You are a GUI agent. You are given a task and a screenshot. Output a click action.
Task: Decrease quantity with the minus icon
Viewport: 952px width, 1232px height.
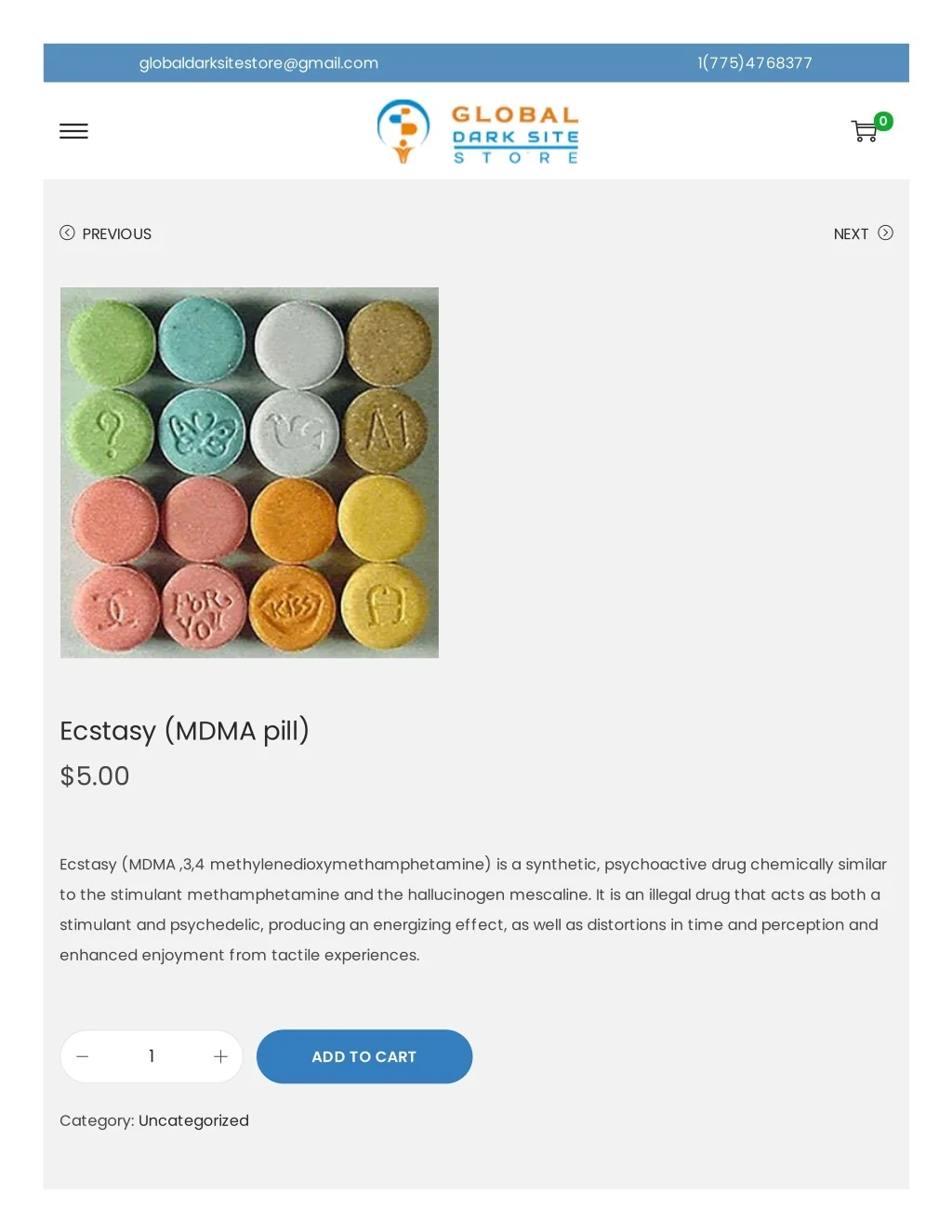point(82,1056)
